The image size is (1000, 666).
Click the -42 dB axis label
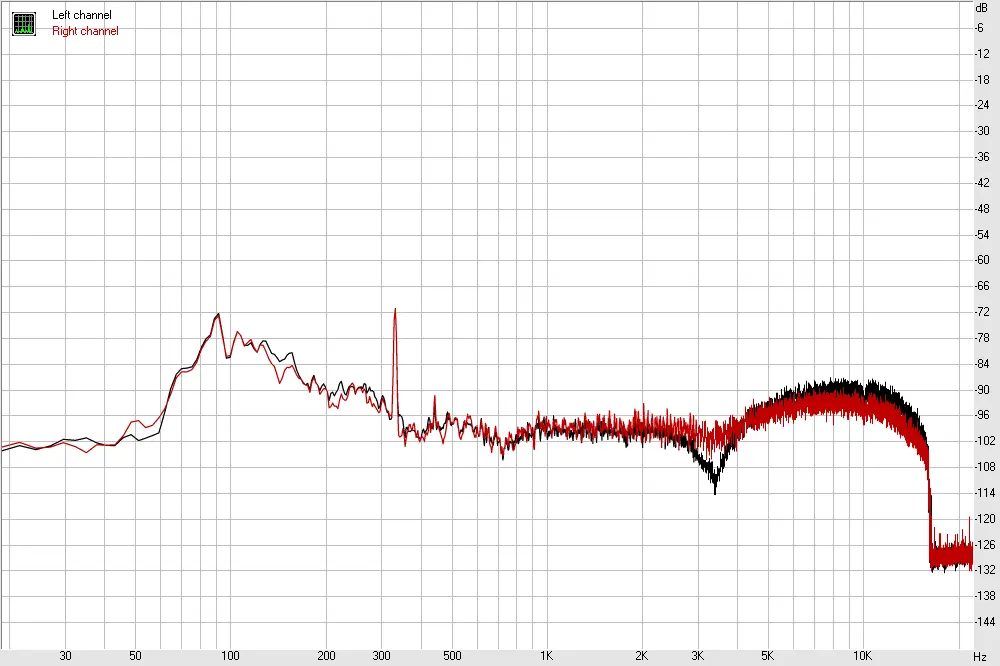[982, 182]
